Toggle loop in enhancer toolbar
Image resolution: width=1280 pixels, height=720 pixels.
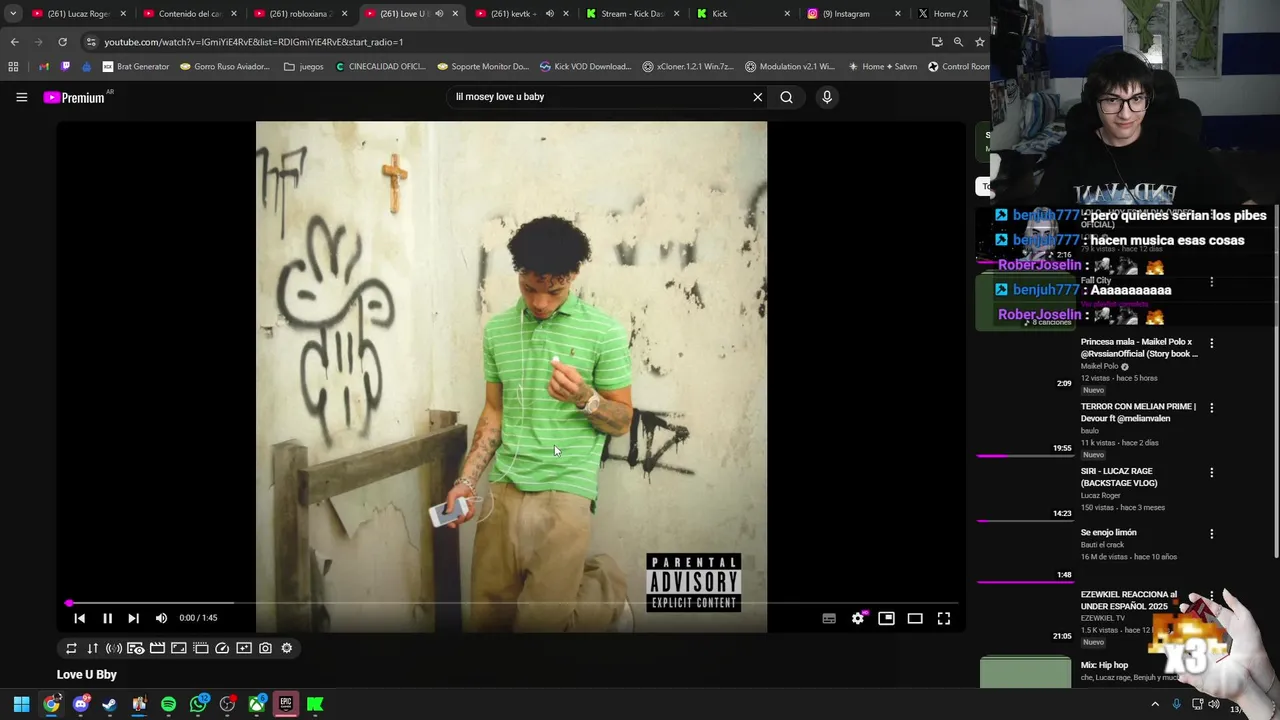pyautogui.click(x=71, y=648)
